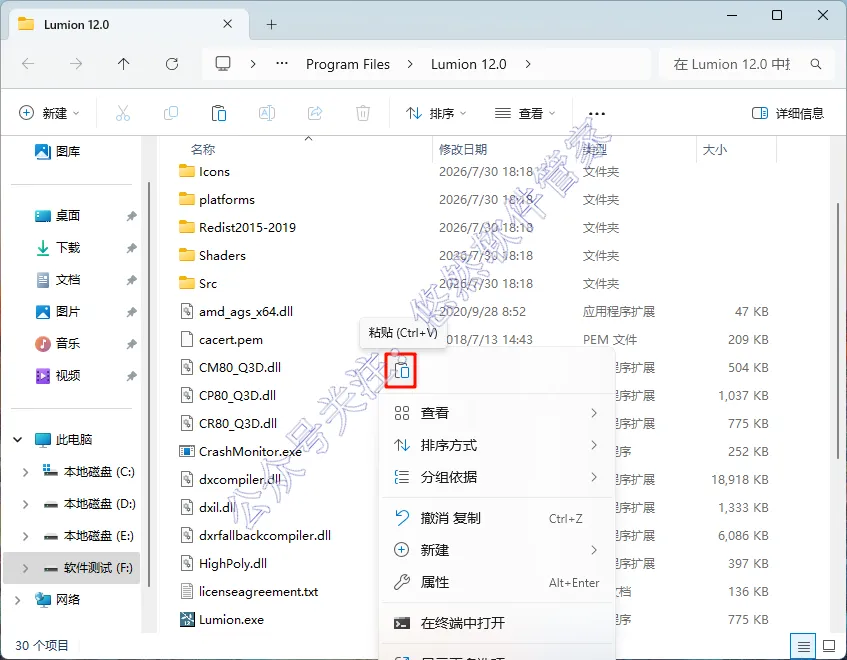Unpin Desktop using its pin icon

[131, 216]
